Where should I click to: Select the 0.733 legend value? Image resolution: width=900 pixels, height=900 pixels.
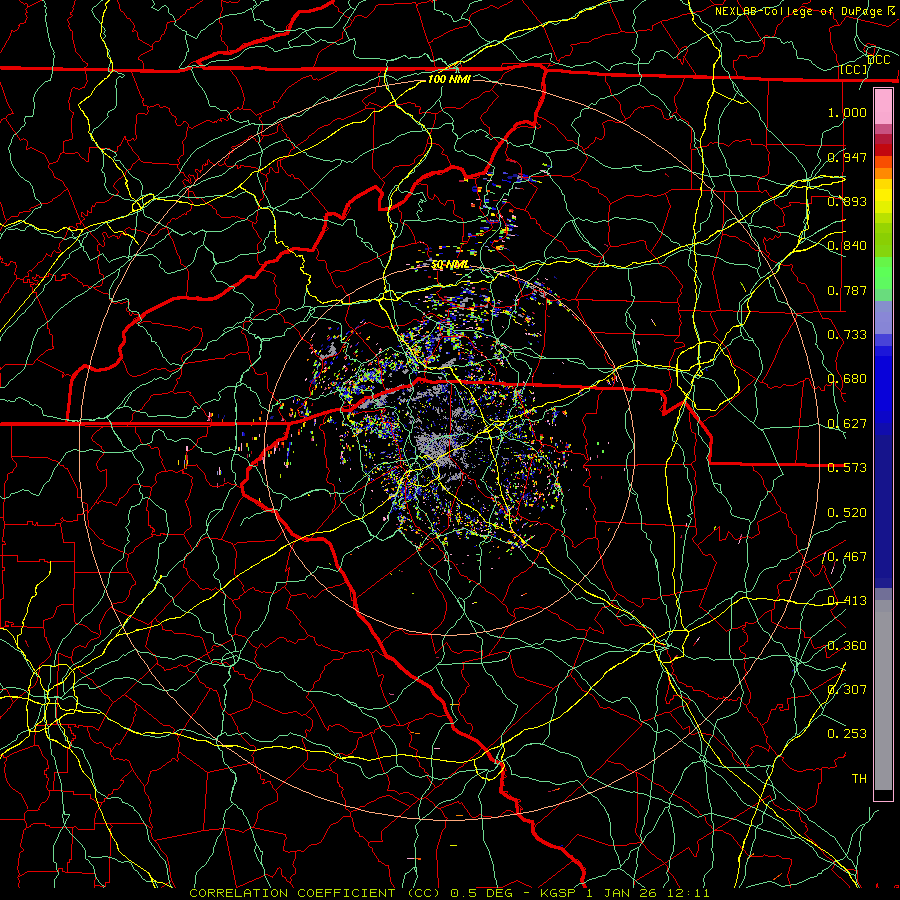click(847, 335)
